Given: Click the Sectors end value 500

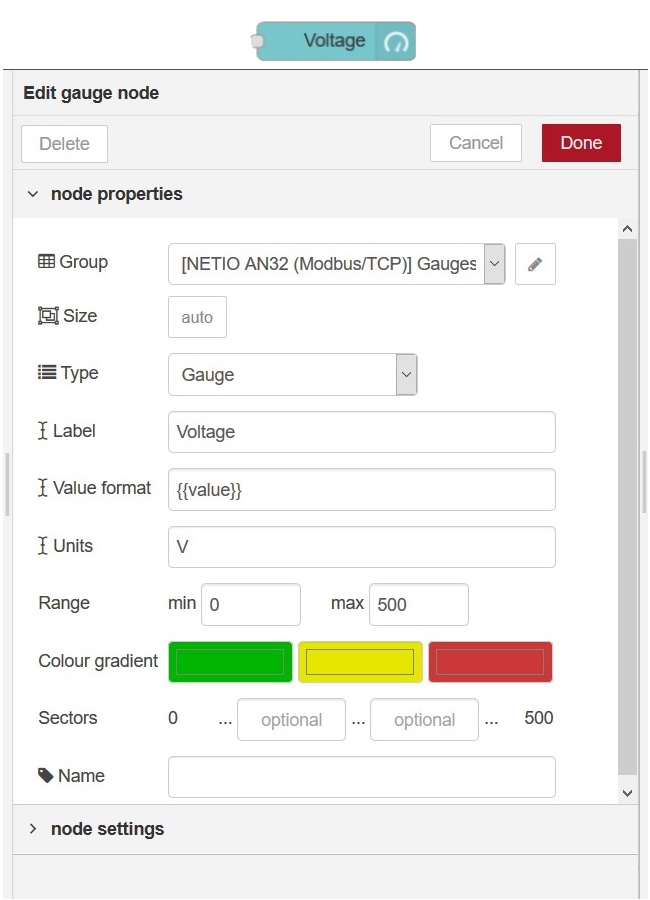Looking at the screenshot, I should pos(539,718).
